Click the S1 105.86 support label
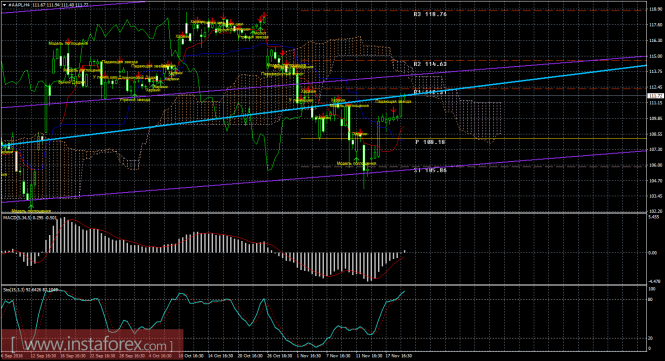This screenshot has height=361, width=665. (430, 170)
